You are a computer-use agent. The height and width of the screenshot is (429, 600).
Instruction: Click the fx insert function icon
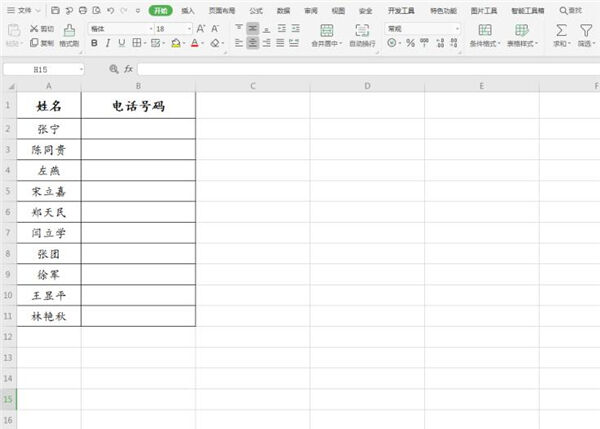pyautogui.click(x=128, y=69)
